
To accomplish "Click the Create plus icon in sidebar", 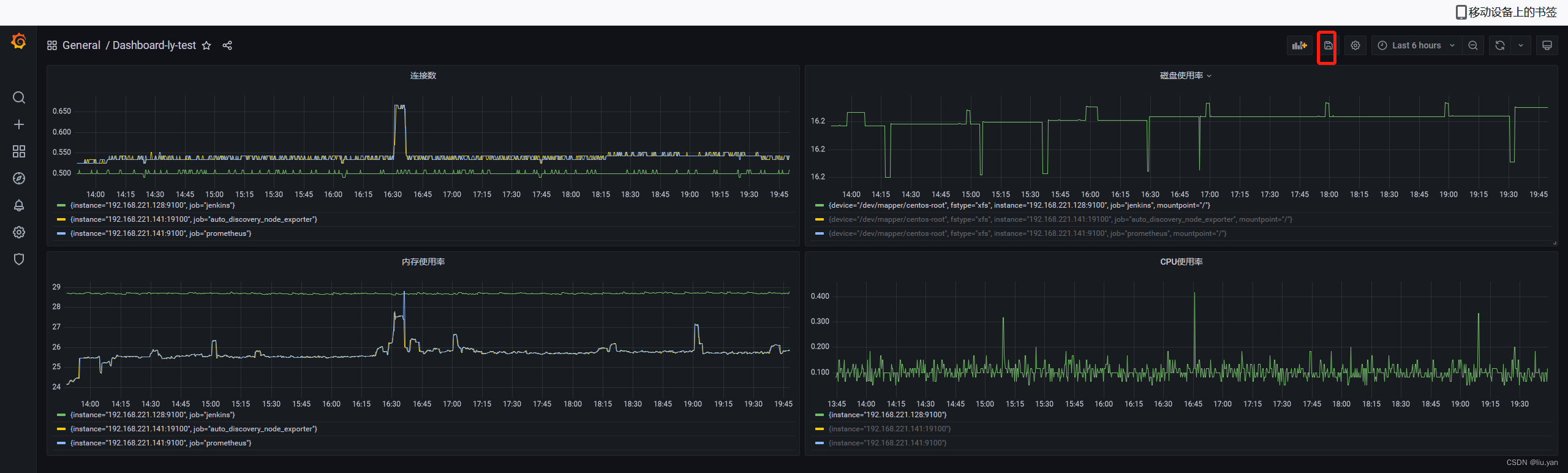I will 19,124.
